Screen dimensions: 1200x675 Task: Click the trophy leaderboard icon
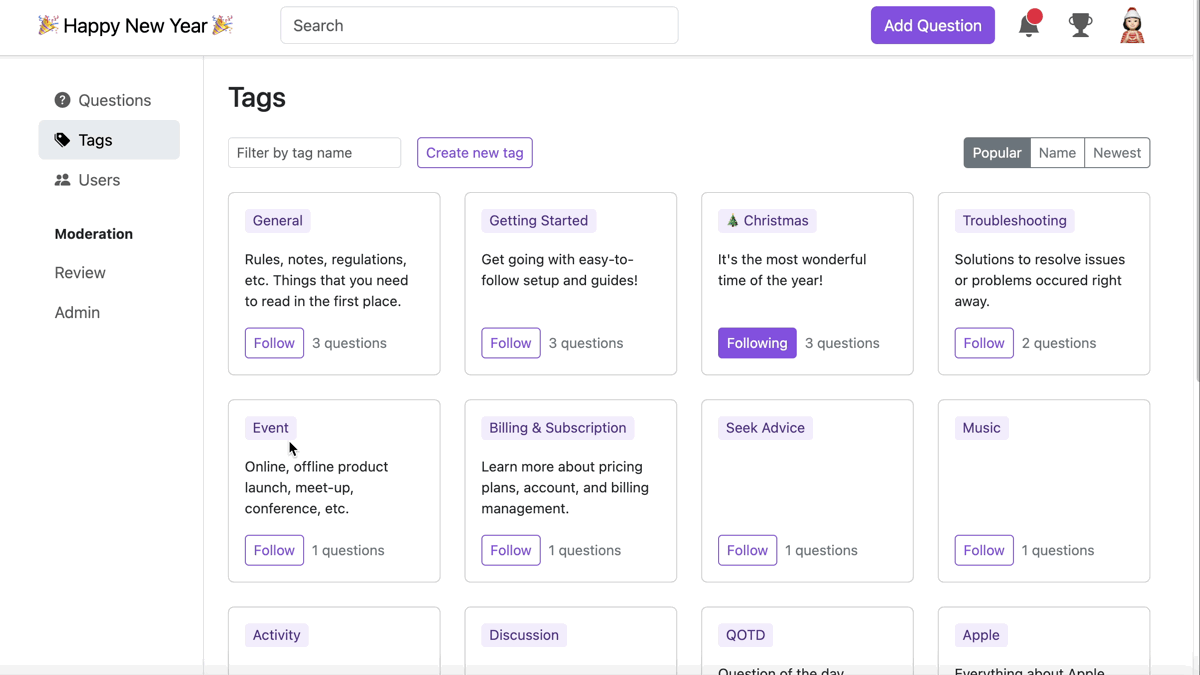[x=1080, y=25]
